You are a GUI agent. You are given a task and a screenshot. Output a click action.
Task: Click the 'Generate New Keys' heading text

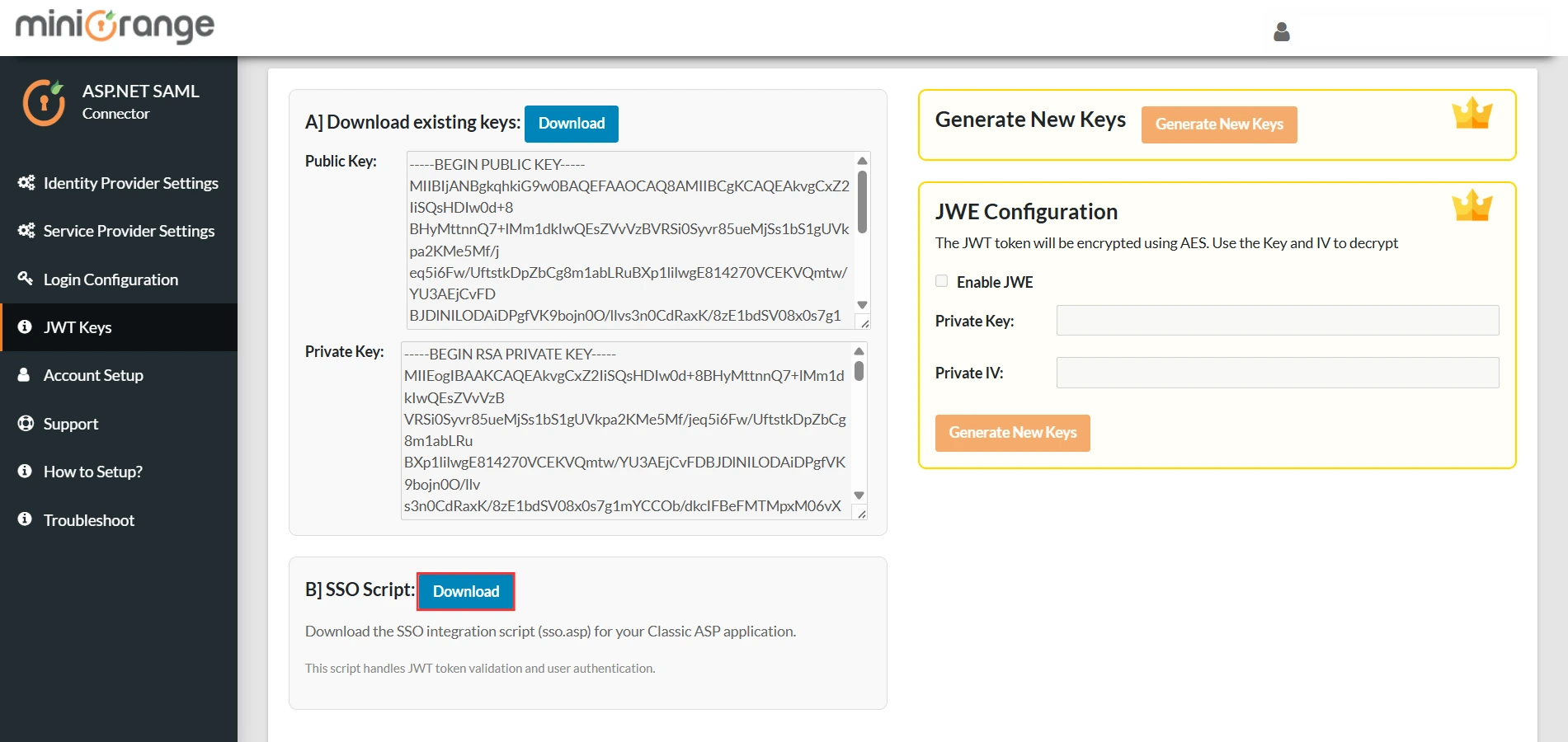pyautogui.click(x=1030, y=120)
